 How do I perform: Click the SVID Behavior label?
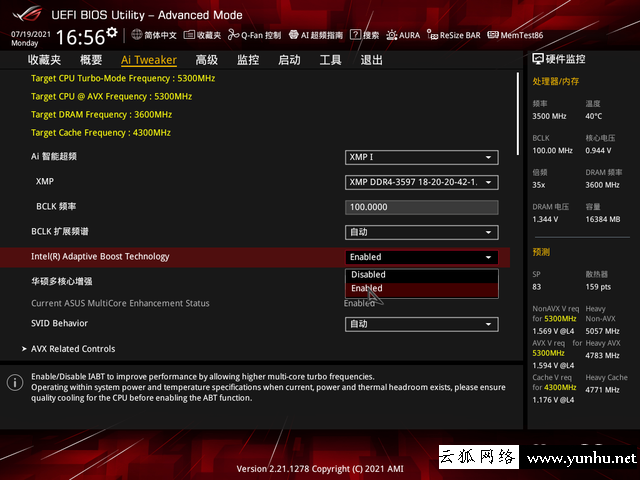click(x=59, y=323)
